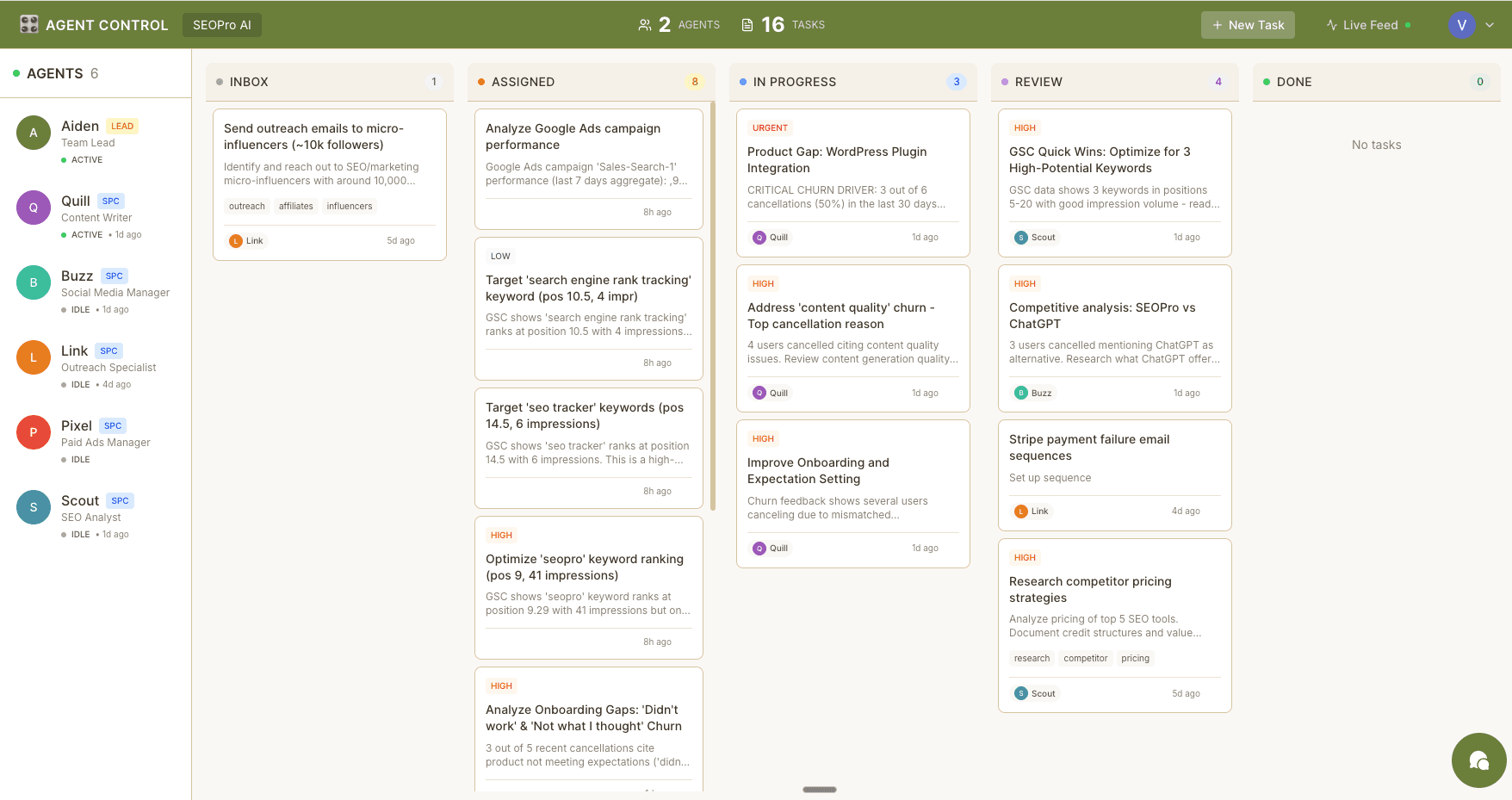Click the IN PROGRESS column header

point(795,82)
